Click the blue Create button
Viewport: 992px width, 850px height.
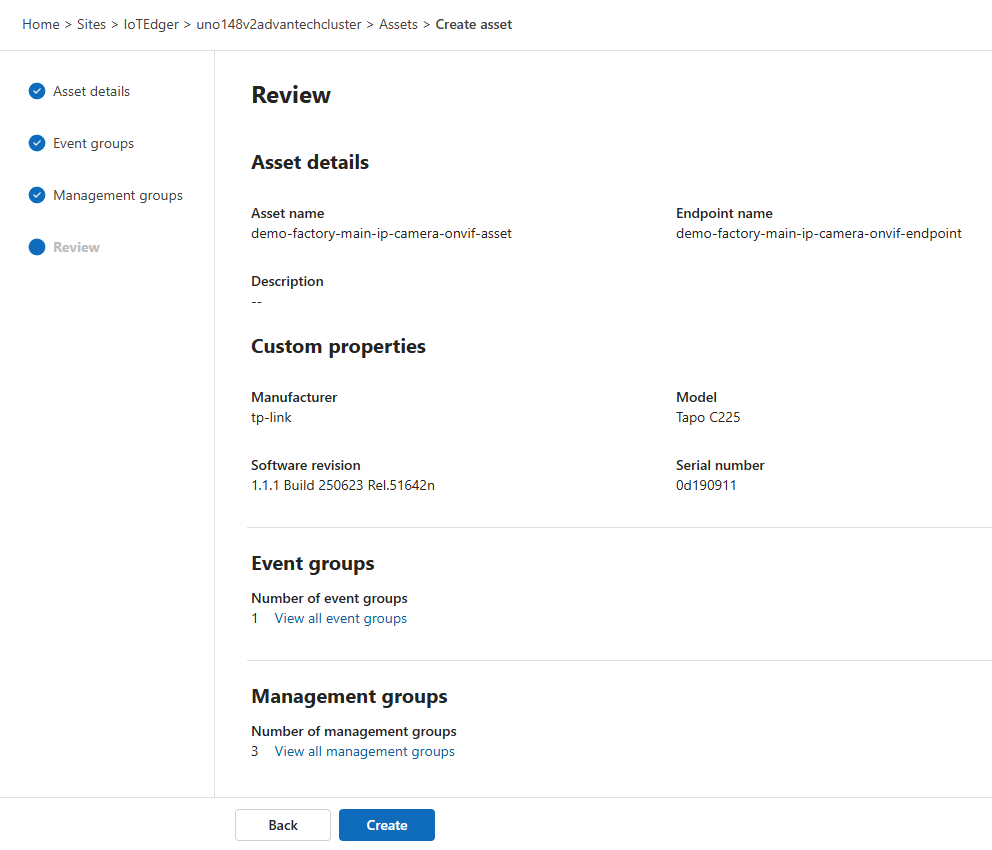point(386,825)
